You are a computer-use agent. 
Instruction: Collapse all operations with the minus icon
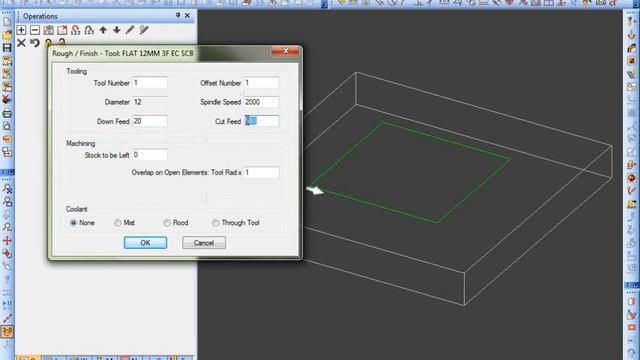click(35, 30)
